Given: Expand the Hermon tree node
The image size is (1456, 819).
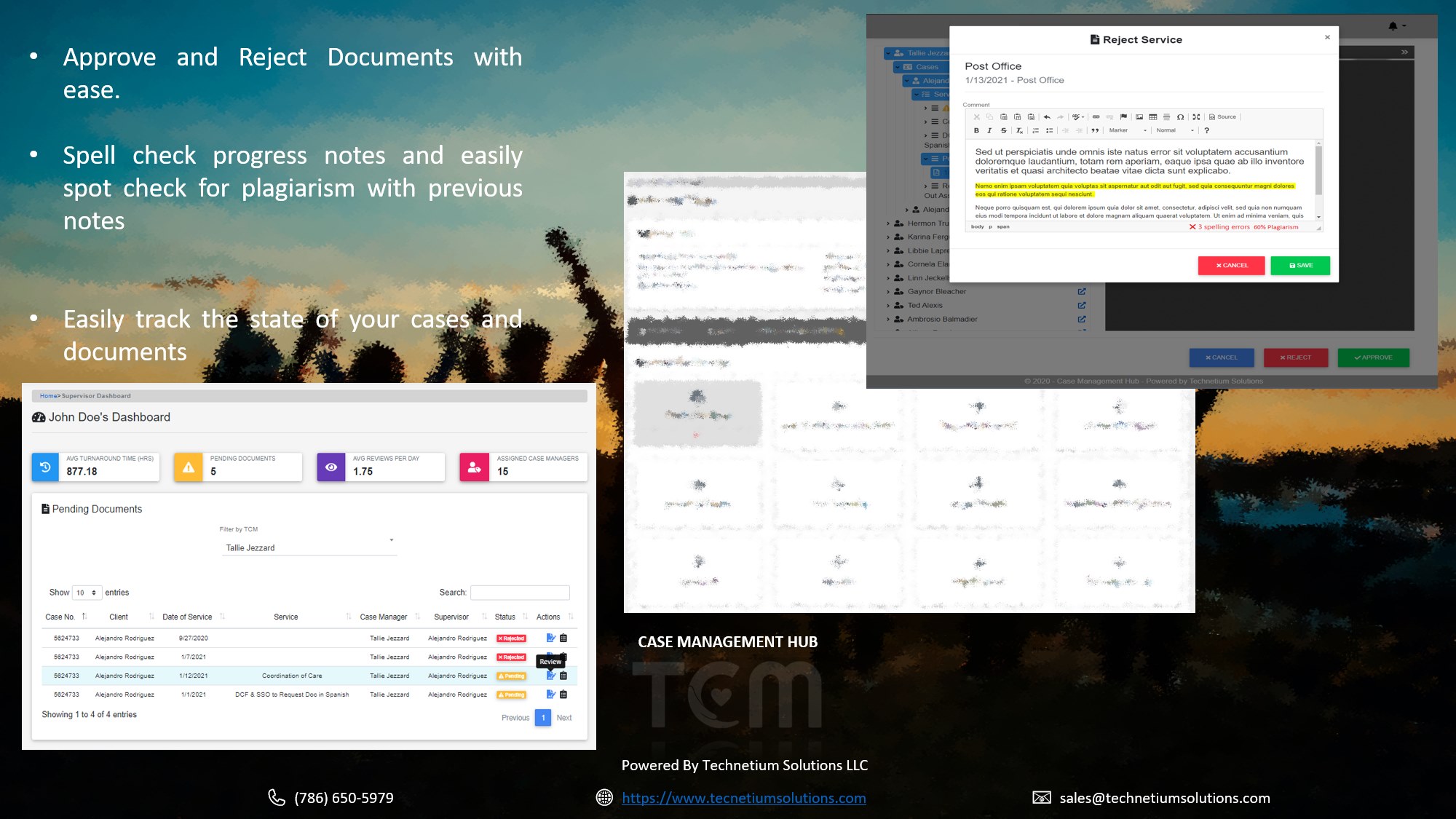Looking at the screenshot, I should [x=889, y=224].
